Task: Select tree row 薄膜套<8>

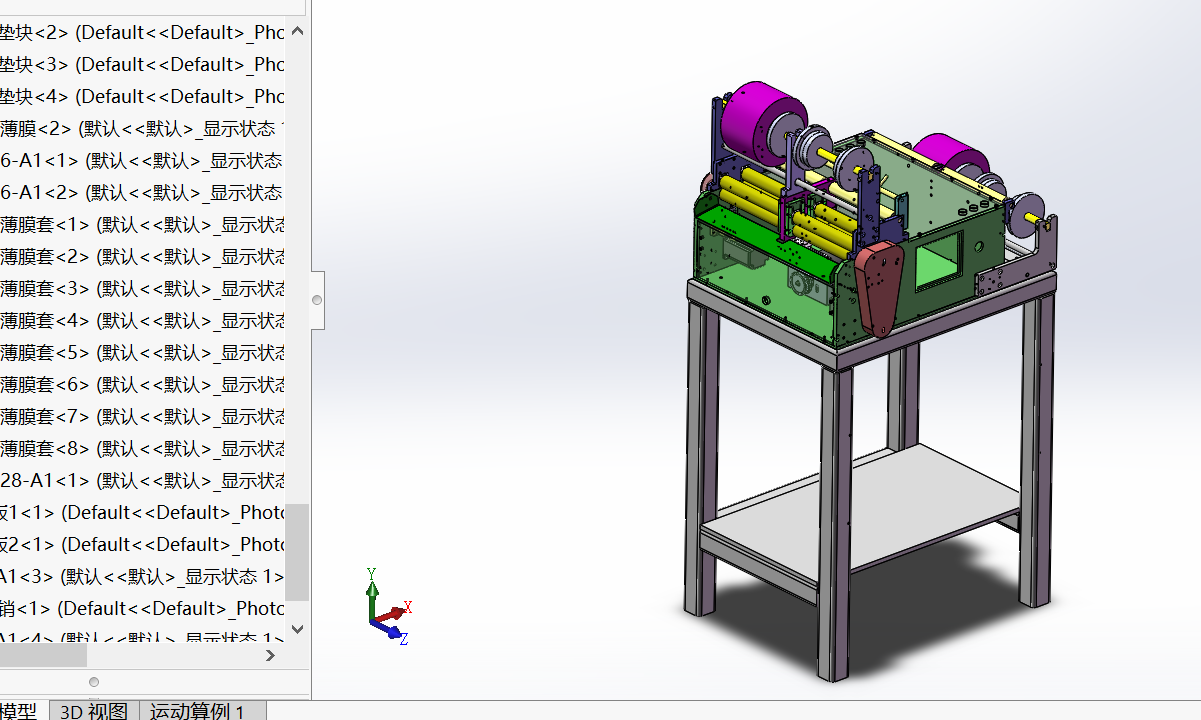Action: [142, 448]
